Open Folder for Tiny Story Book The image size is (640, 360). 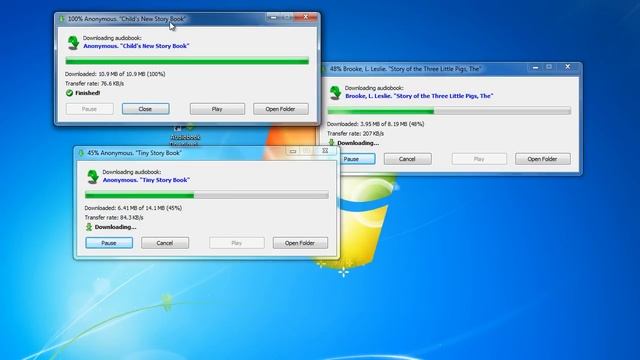point(300,243)
